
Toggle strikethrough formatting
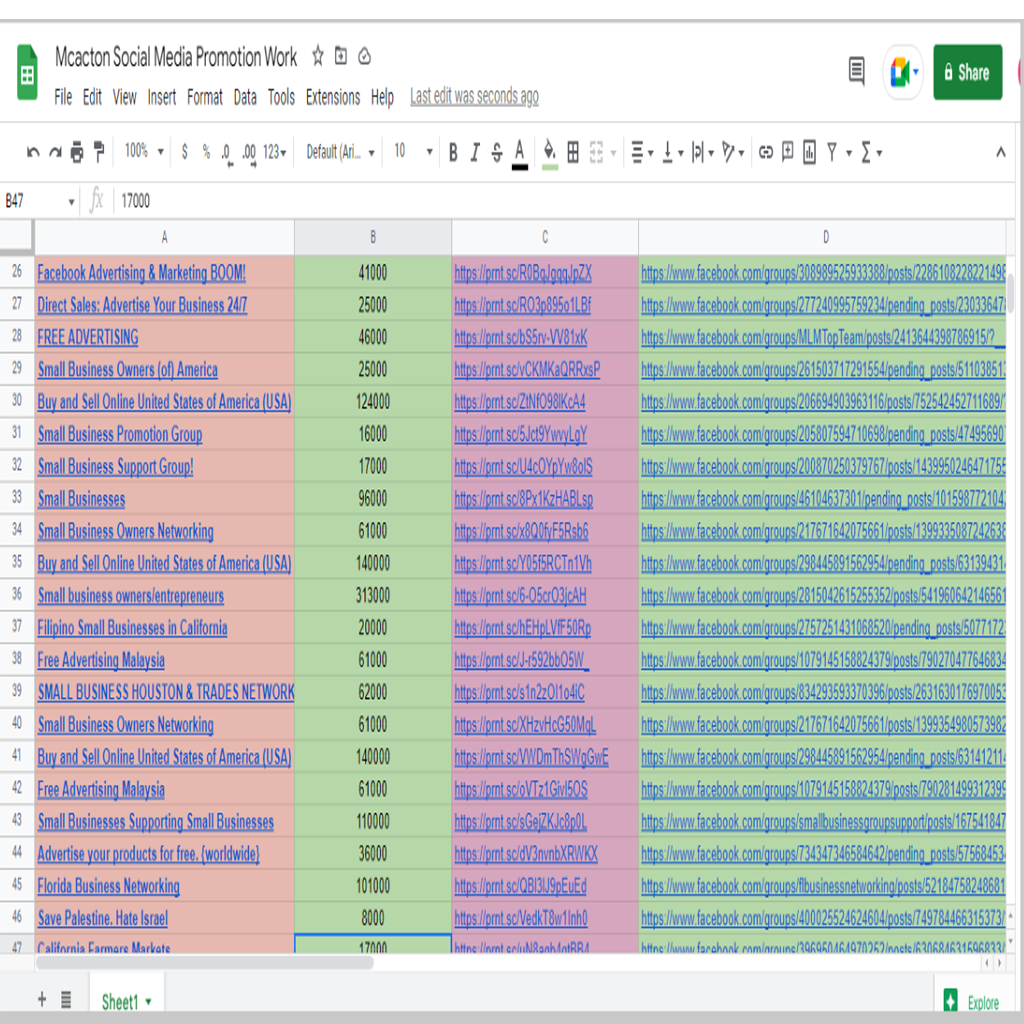tap(496, 153)
